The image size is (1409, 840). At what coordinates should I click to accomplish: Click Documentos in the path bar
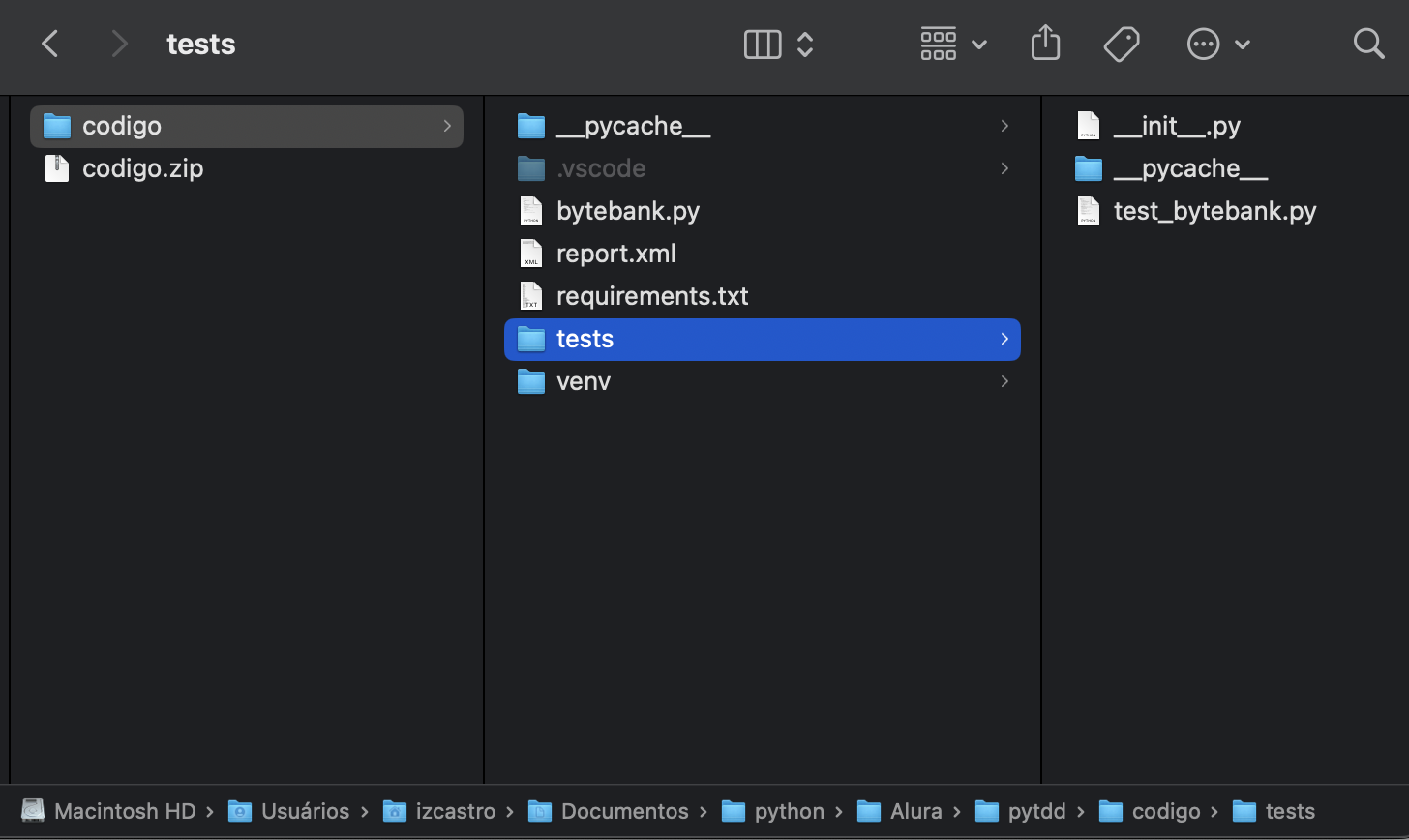625,811
